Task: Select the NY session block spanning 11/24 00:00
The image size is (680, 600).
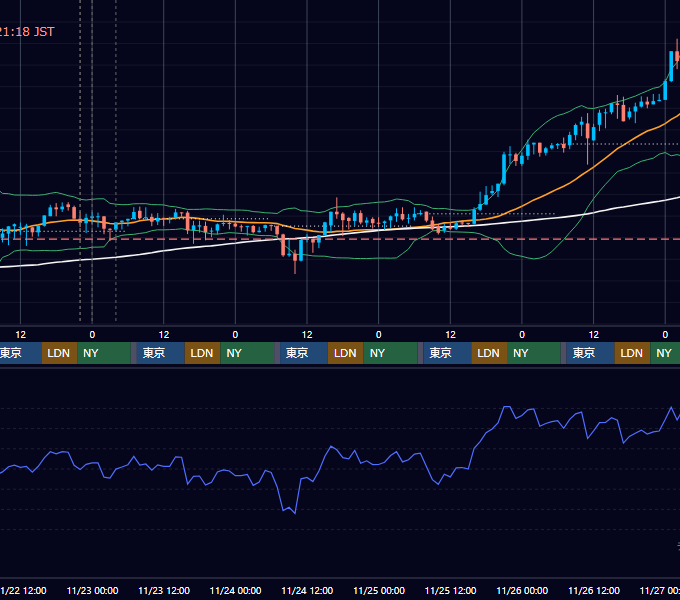Action: point(247,353)
